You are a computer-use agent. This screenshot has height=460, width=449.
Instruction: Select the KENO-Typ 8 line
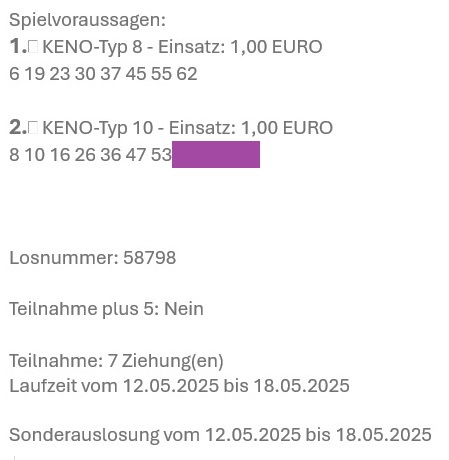coord(166,47)
